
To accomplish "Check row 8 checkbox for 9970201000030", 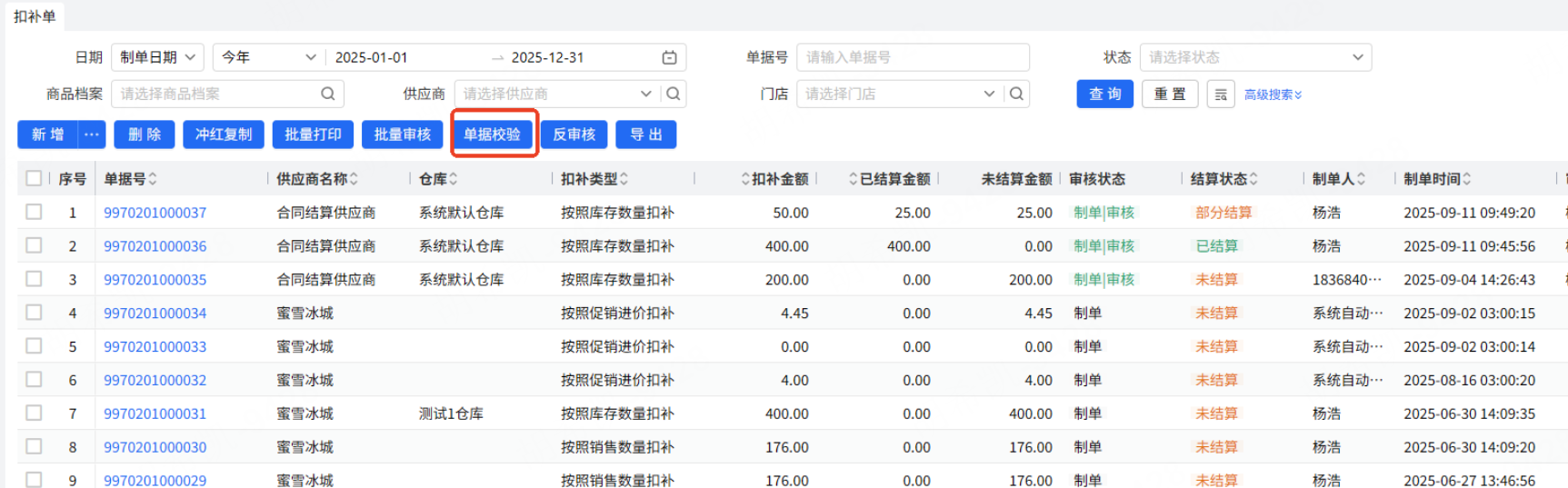I will pos(34,446).
